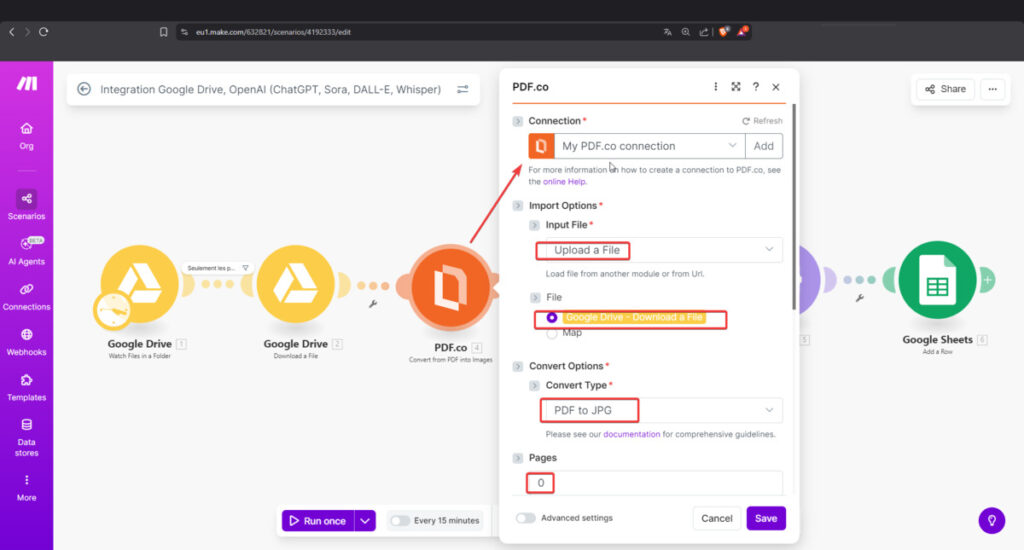Open the My PDF.co connection dropdown
The width and height of the screenshot is (1024, 550).
tap(648, 146)
